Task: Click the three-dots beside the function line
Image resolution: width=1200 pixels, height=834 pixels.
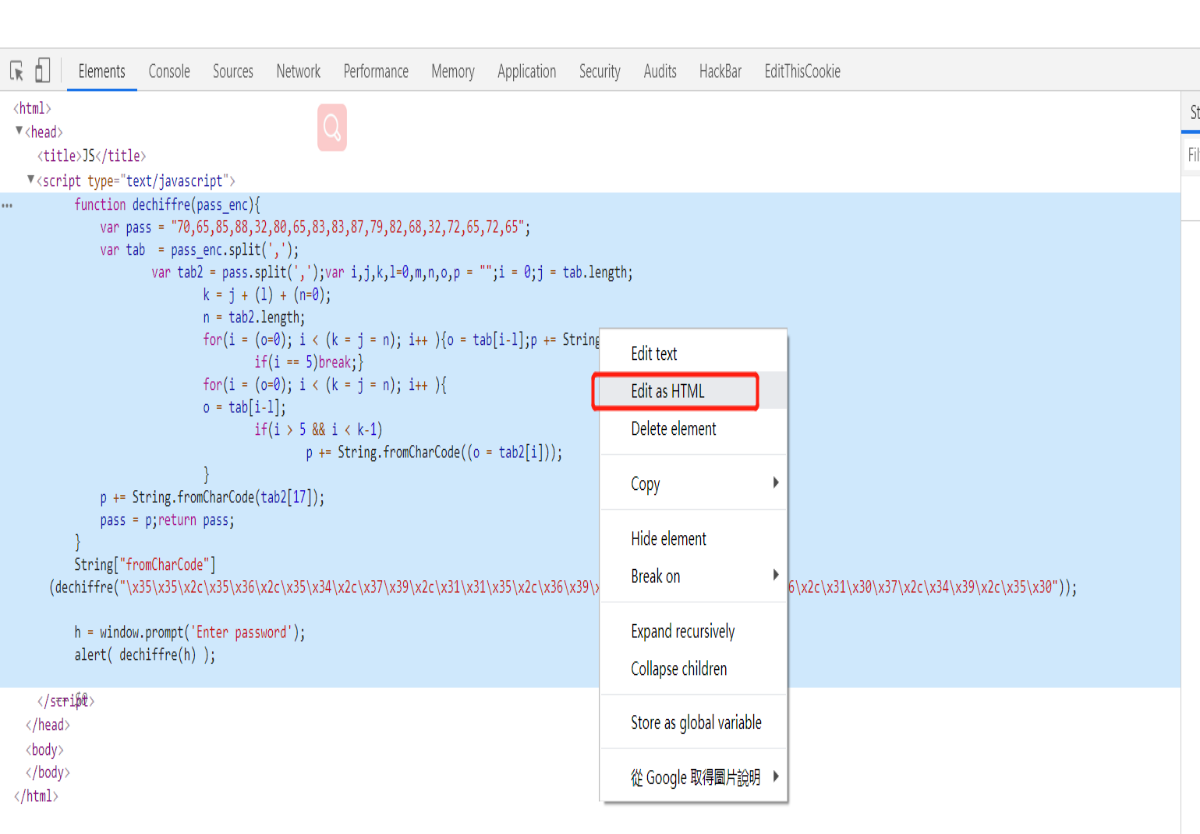Action: (7, 205)
